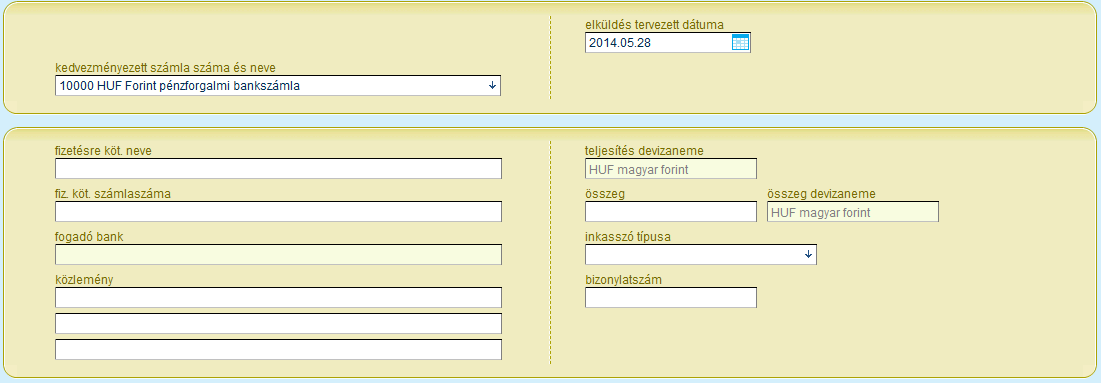Viewport: 1101px width, 383px height.
Task: Click the third közlemény line field
Action: click(x=278, y=349)
